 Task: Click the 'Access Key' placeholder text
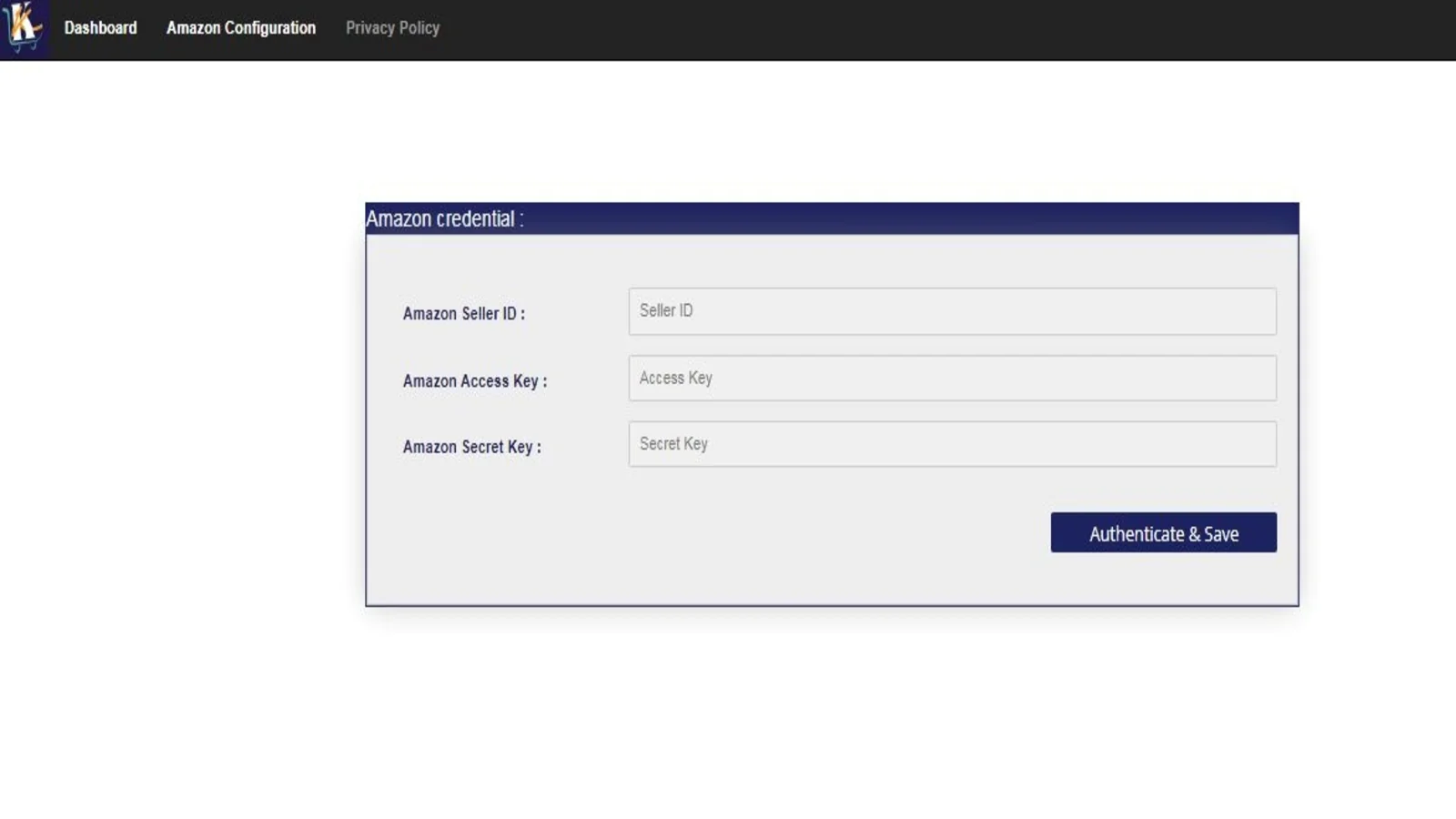675,379
